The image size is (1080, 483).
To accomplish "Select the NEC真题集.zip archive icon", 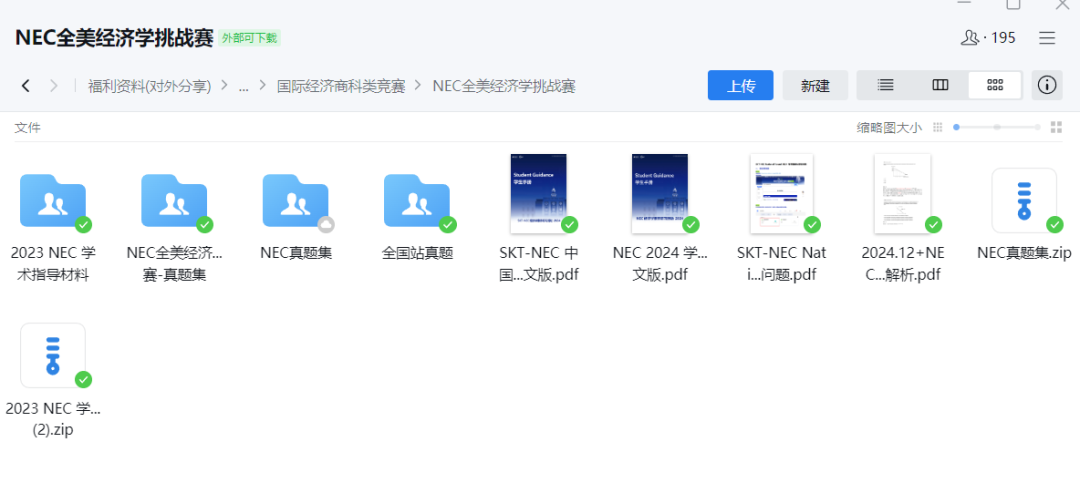I will [1024, 201].
